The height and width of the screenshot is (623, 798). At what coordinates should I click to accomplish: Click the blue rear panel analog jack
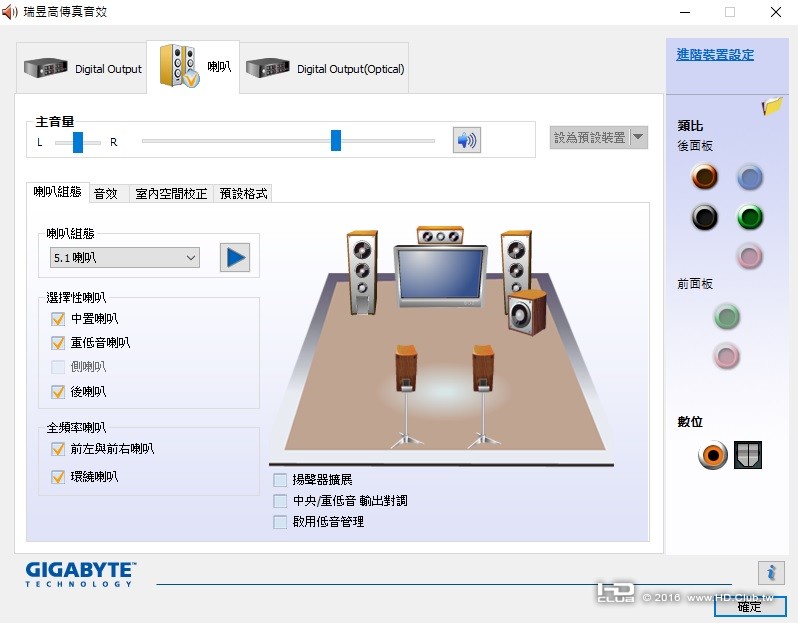pos(750,177)
